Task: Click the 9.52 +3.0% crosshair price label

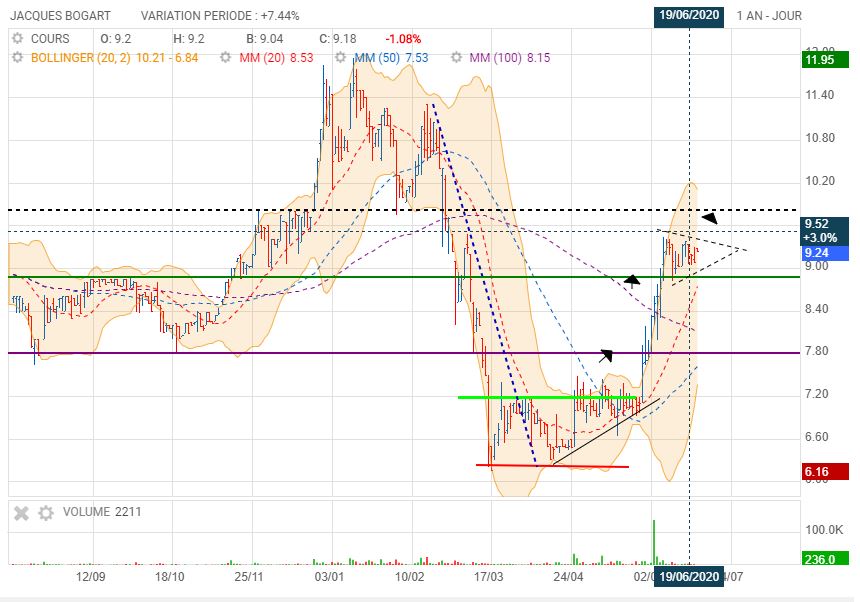Action: pyautogui.click(x=825, y=231)
